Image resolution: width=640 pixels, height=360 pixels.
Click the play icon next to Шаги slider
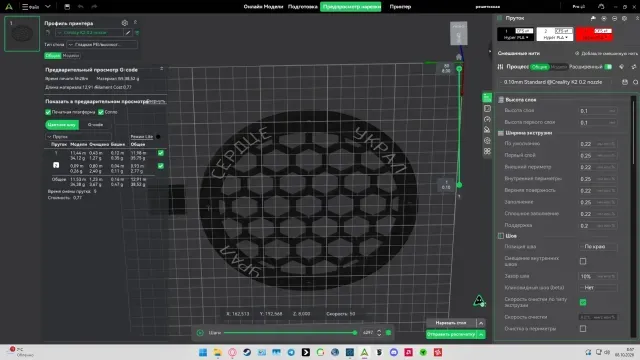coord(200,333)
